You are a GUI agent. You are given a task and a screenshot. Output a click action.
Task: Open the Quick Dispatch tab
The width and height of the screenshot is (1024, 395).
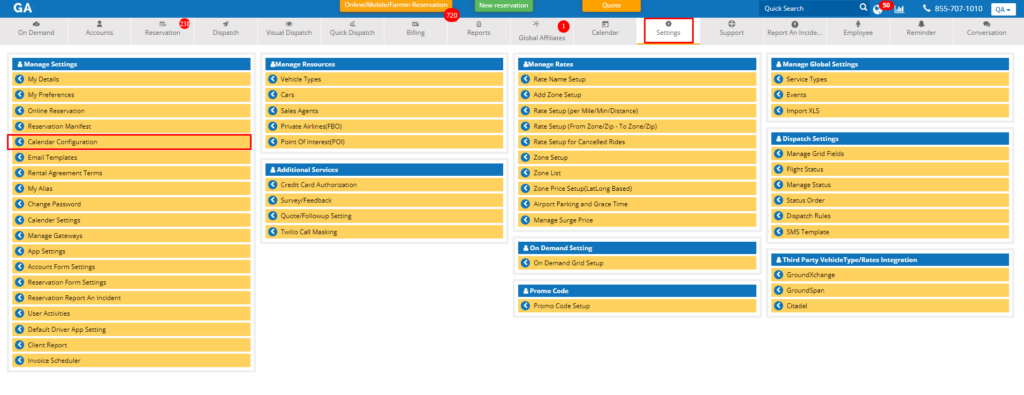tap(353, 31)
